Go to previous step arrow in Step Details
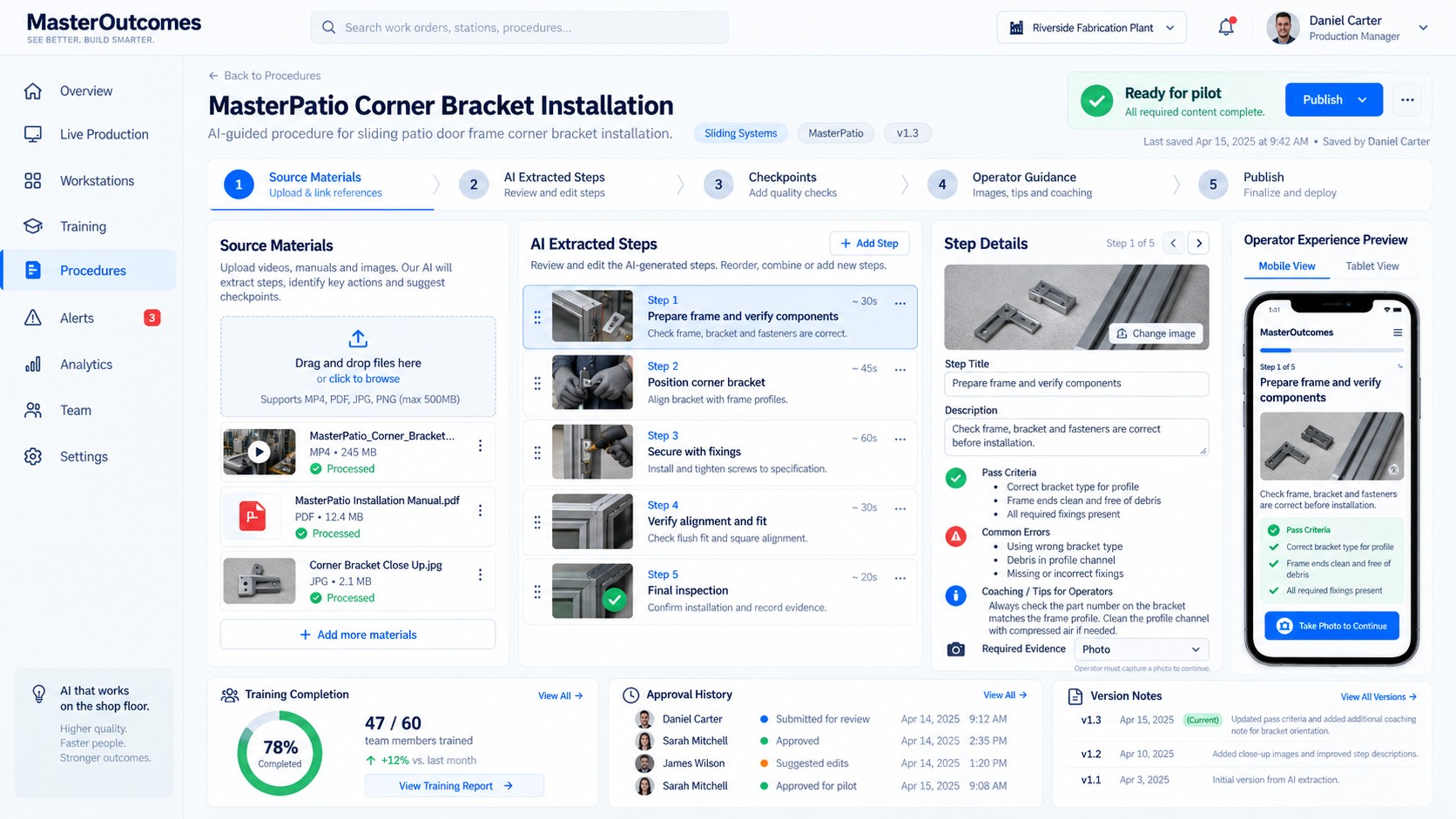This screenshot has width=1456, height=819. [x=1173, y=244]
